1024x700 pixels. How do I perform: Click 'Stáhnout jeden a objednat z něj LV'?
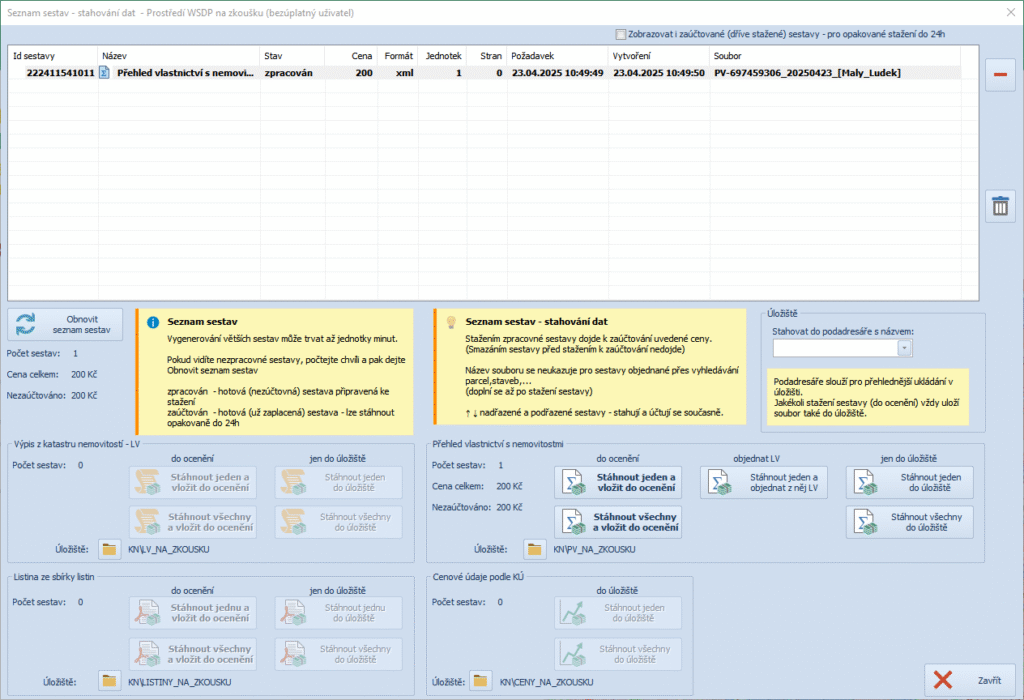pyautogui.click(x=763, y=483)
